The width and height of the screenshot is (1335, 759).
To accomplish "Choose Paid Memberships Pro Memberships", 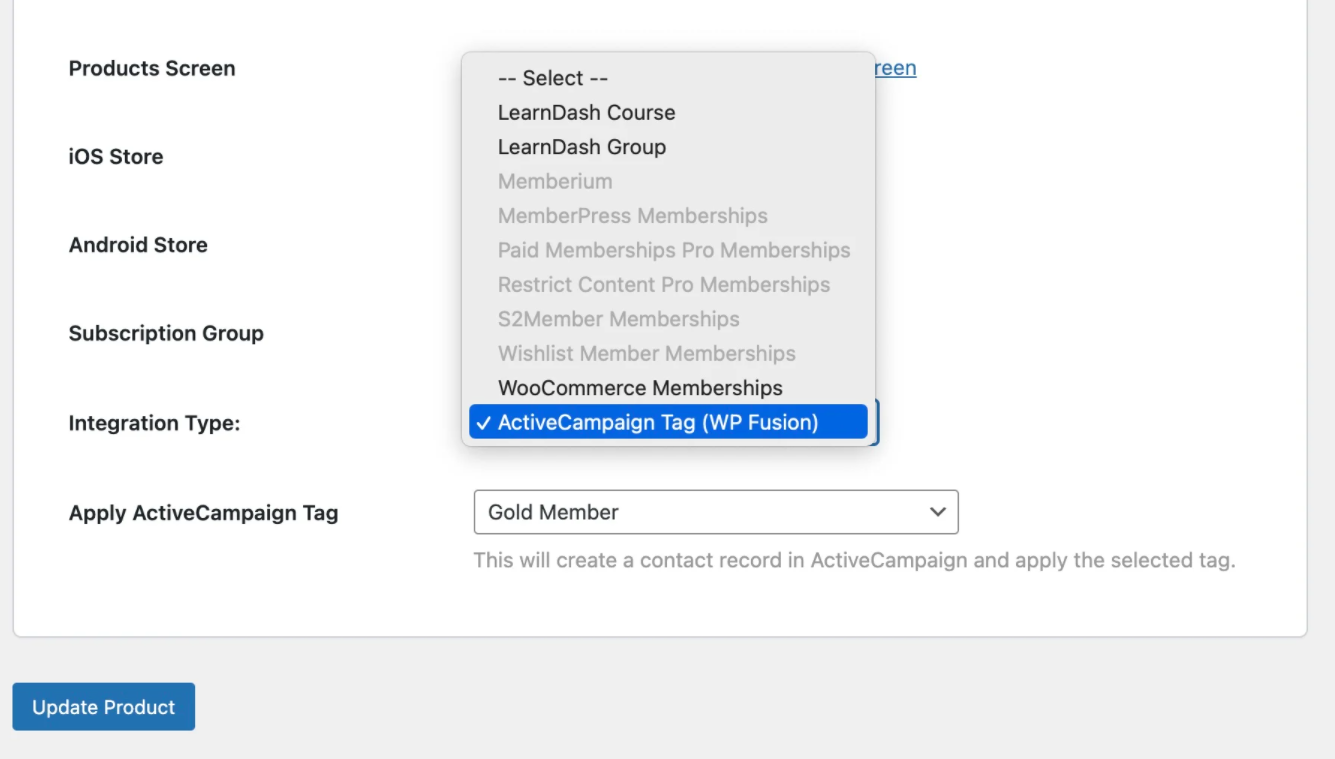I will click(673, 250).
